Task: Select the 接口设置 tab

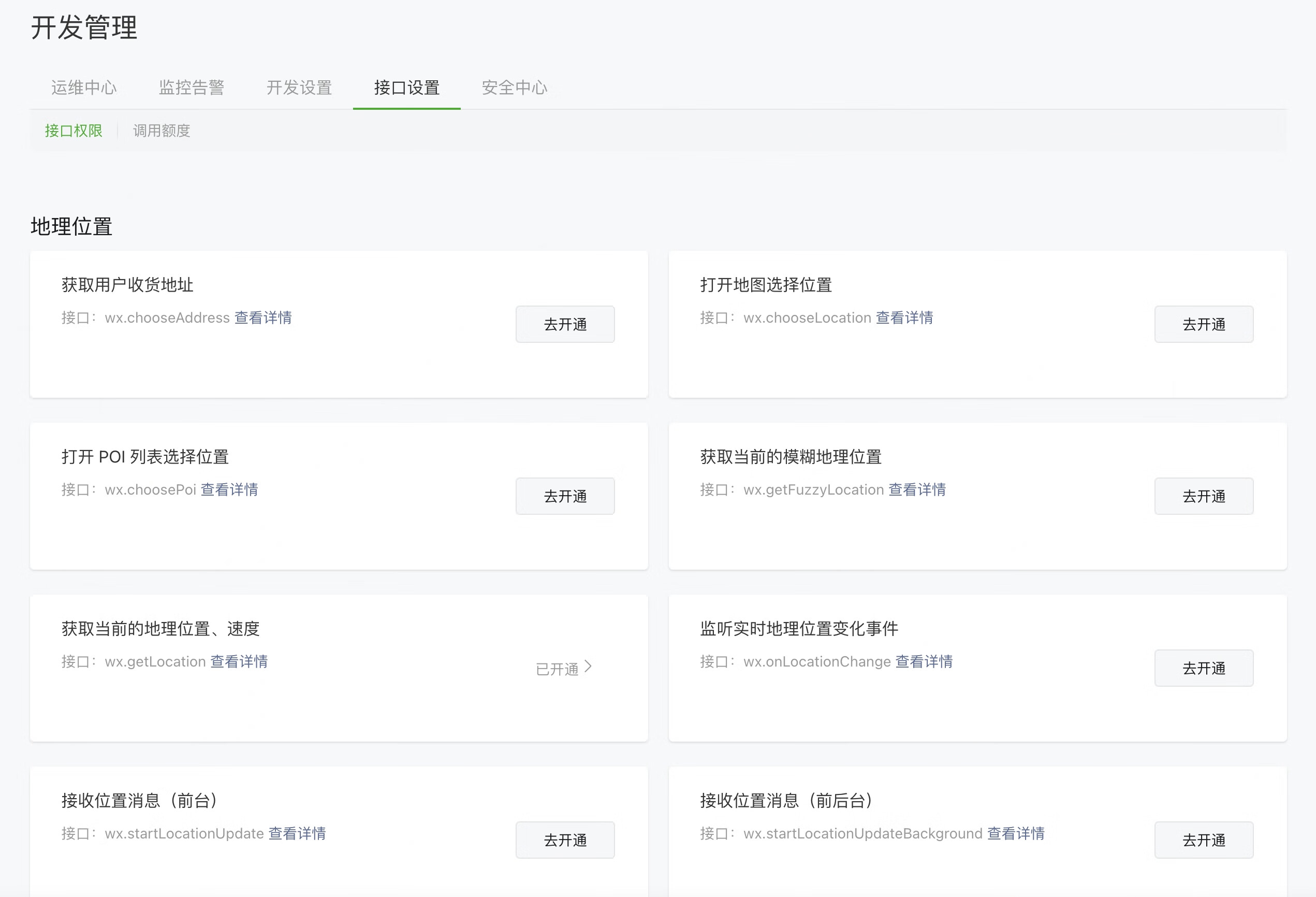Action: click(x=406, y=87)
